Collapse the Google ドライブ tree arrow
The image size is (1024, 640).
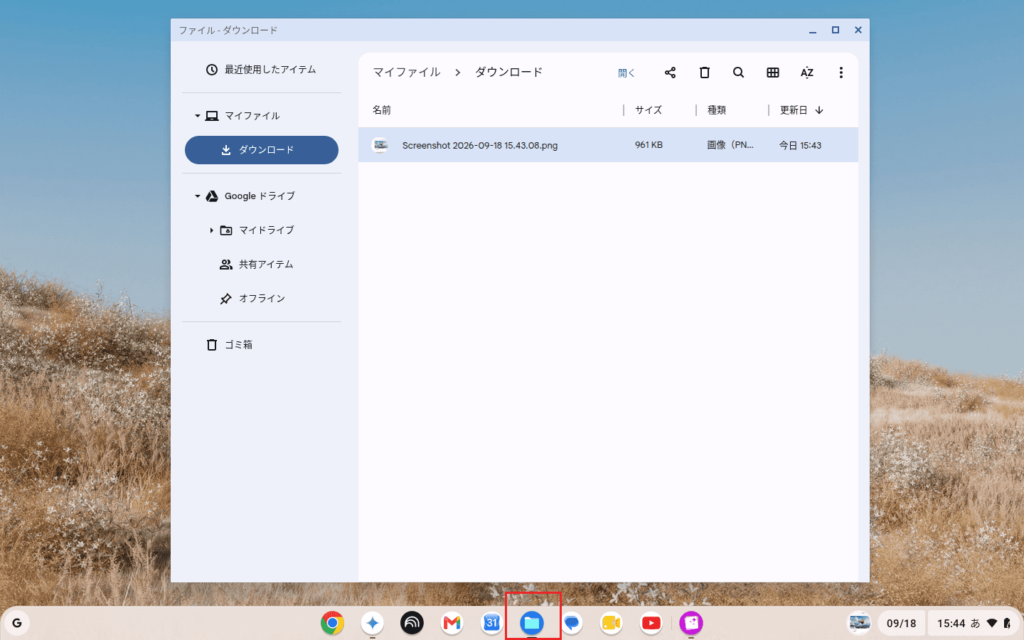(x=197, y=196)
